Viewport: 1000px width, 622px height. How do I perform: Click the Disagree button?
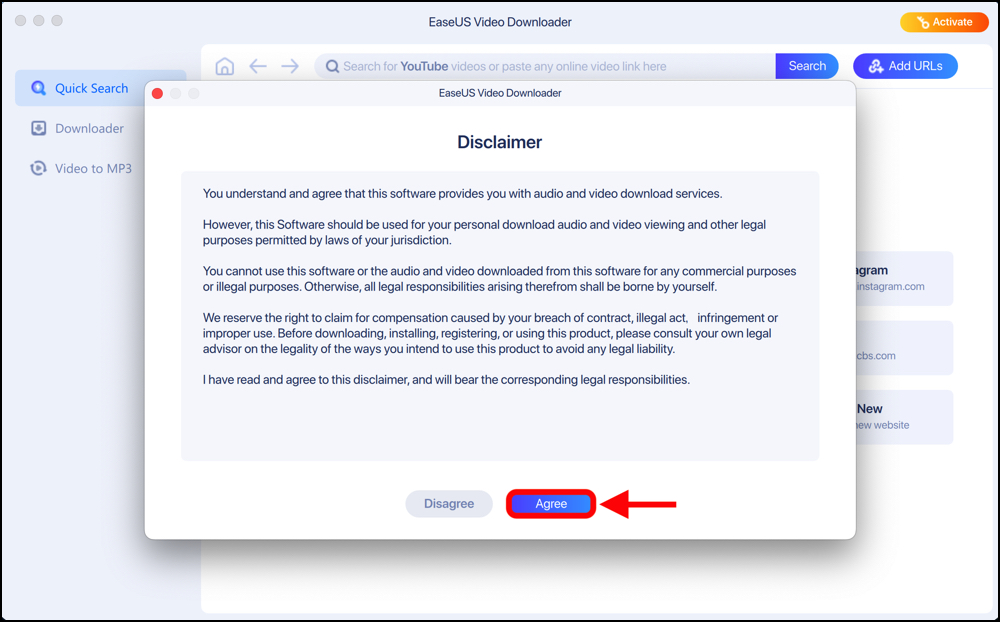coord(449,503)
